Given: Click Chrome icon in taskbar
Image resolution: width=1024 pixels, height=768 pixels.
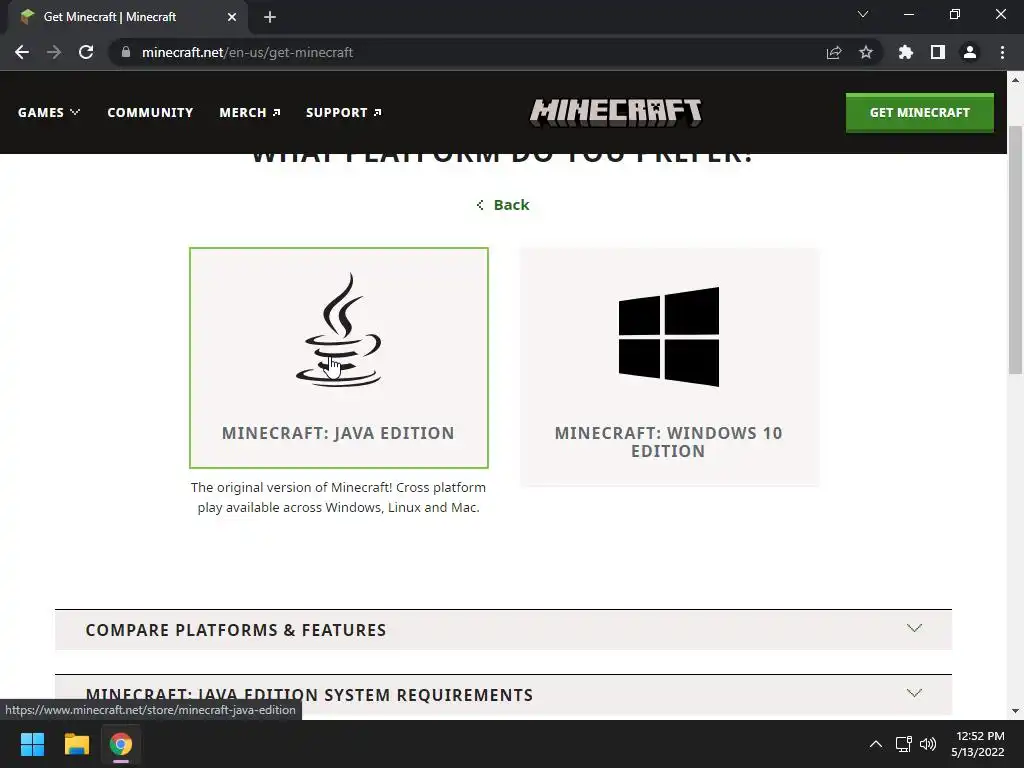Looking at the screenshot, I should [x=121, y=744].
